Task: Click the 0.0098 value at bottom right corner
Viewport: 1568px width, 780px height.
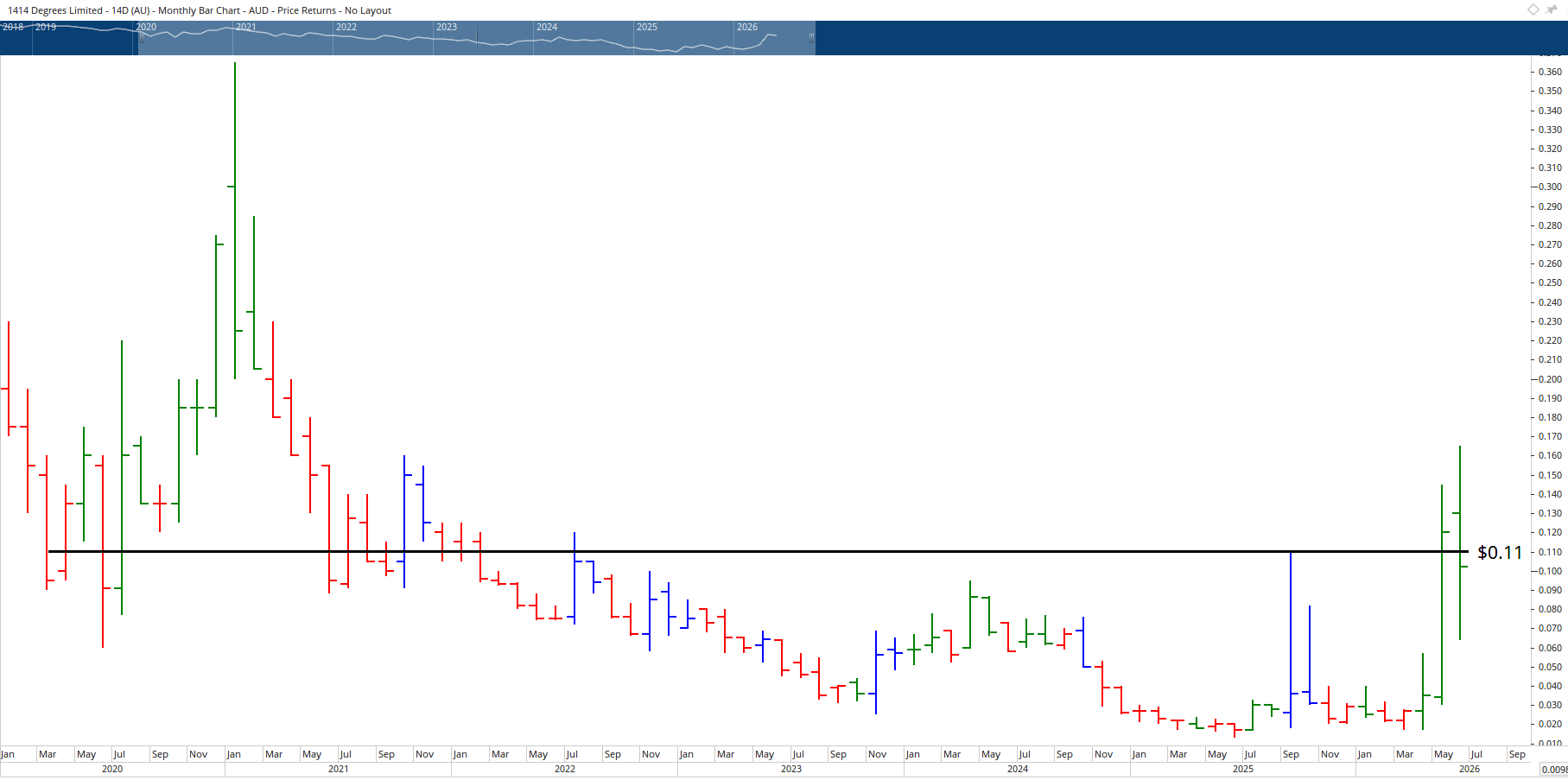Action: pos(1554,770)
